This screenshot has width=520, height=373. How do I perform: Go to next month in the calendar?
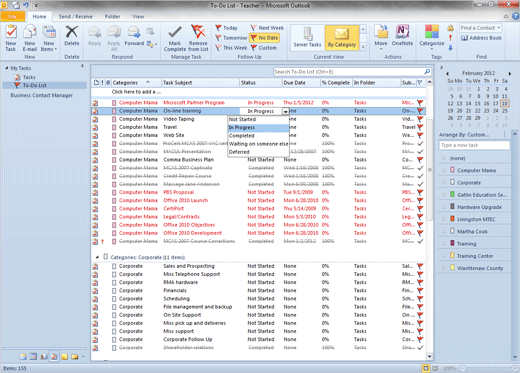coord(509,73)
